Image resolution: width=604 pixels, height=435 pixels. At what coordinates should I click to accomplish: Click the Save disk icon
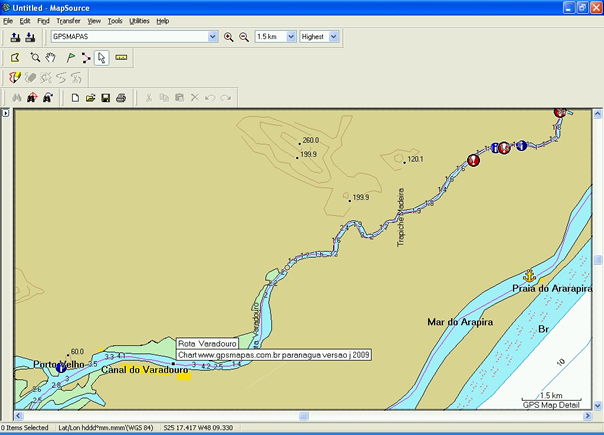105,98
